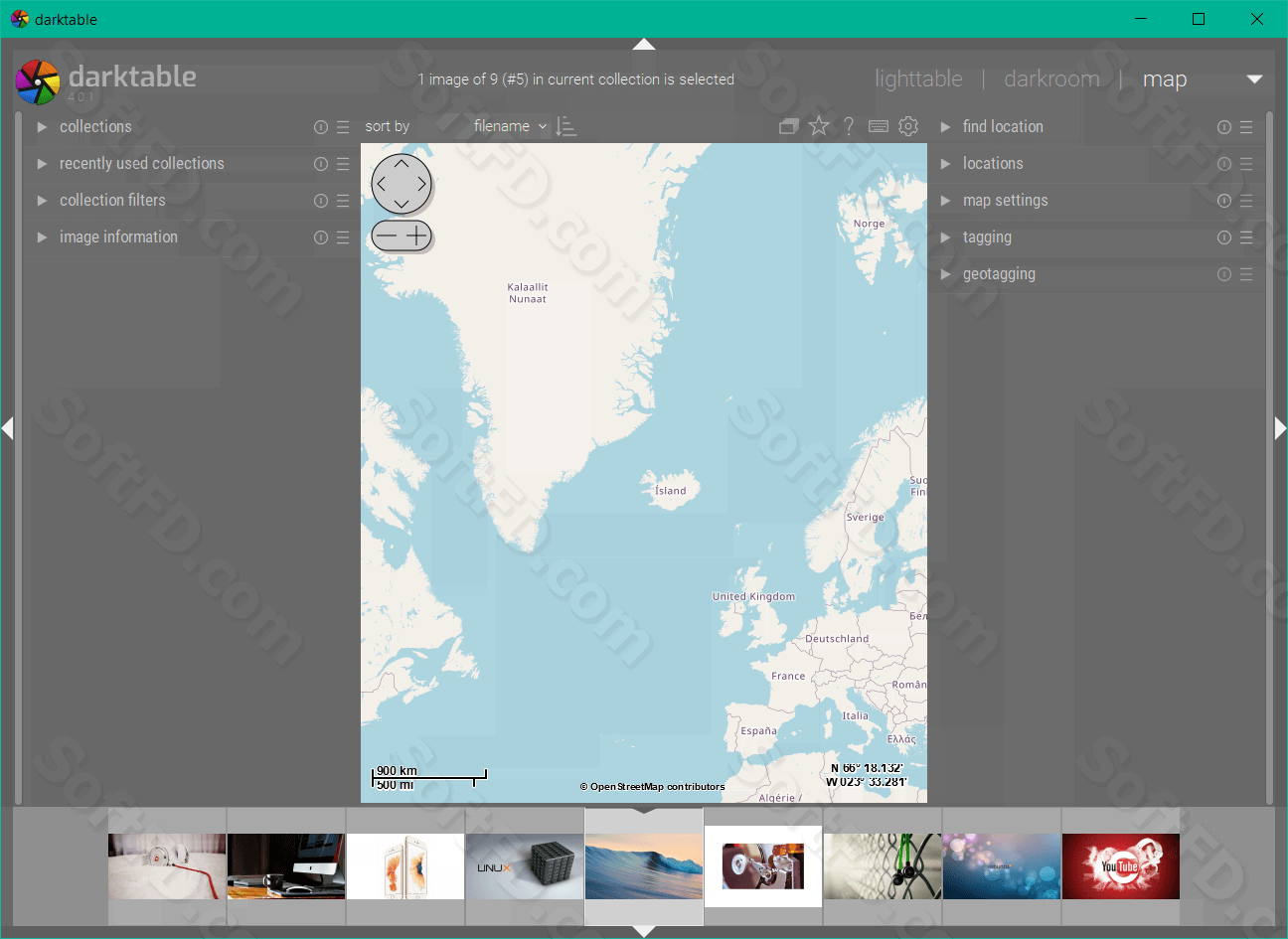Select the iMac desk thumbnail
This screenshot has width=1288, height=939.
pyautogui.click(x=286, y=866)
